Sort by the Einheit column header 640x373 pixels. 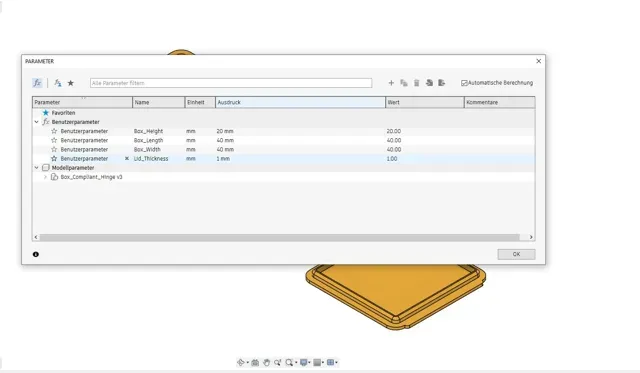(200, 102)
